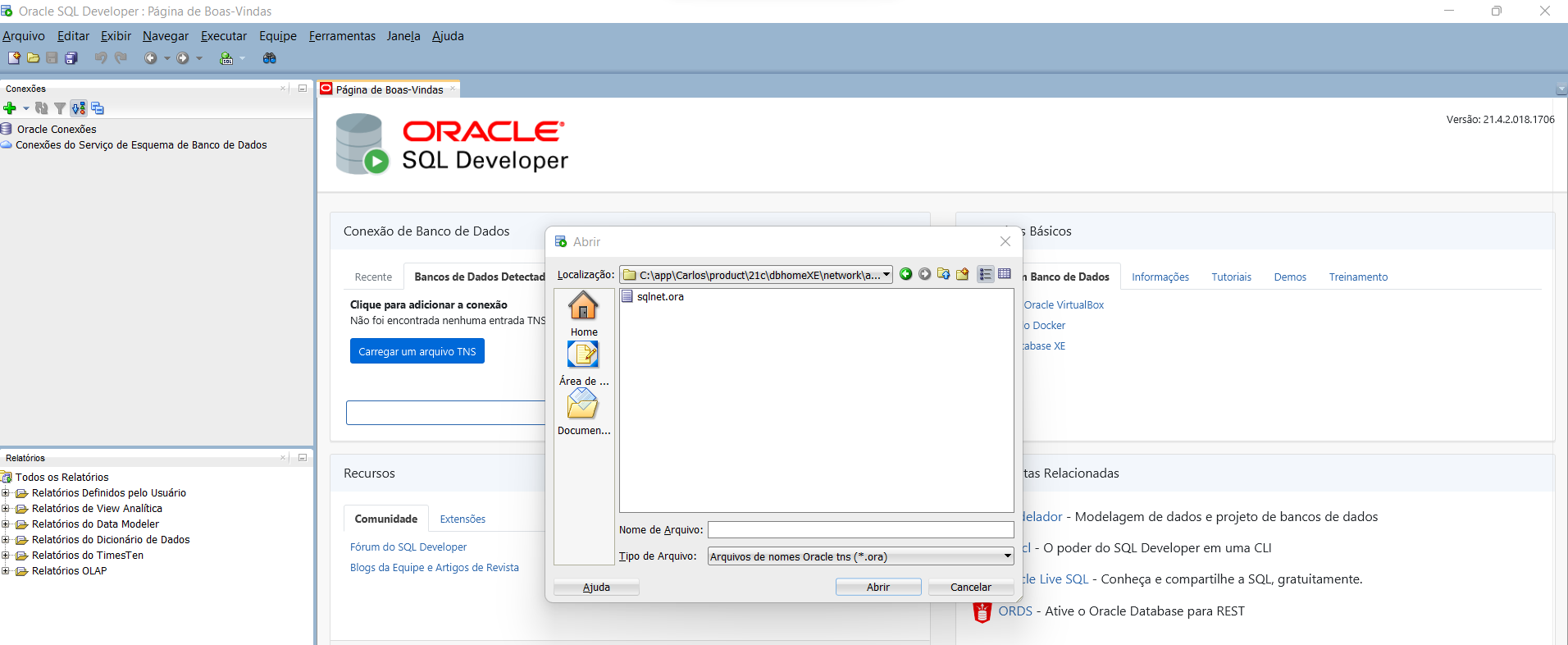Click the New file icon in main toolbar
Screen dimensions: 1568x645
pyautogui.click(x=14, y=58)
